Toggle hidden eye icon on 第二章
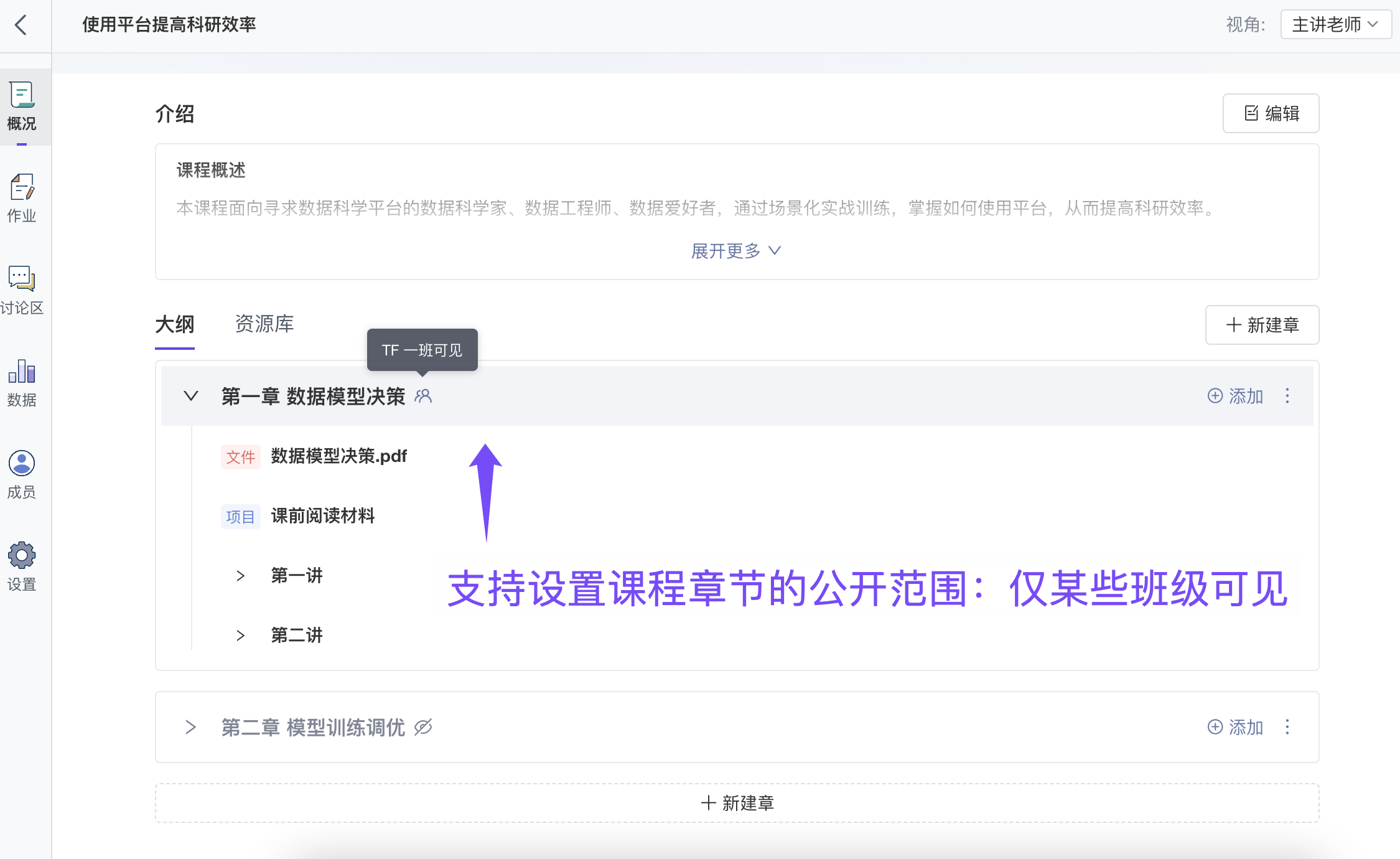Viewport: 1400px width, 859px height. pyautogui.click(x=423, y=727)
